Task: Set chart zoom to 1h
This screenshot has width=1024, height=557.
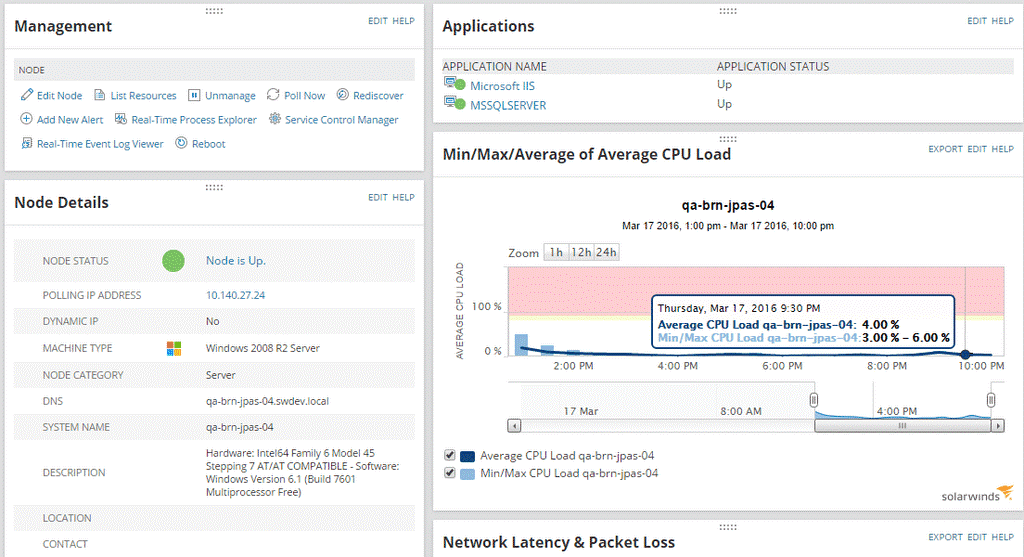Action: [x=556, y=252]
